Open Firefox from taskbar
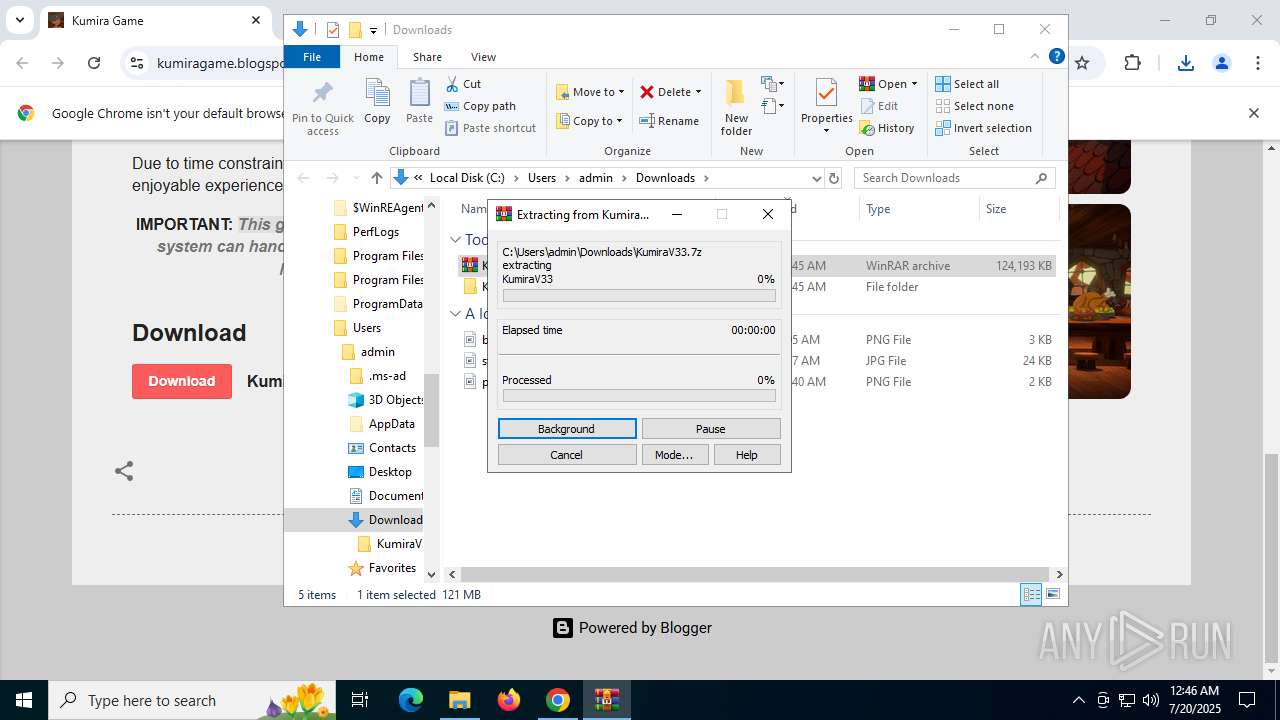The width and height of the screenshot is (1280, 720). click(x=509, y=700)
